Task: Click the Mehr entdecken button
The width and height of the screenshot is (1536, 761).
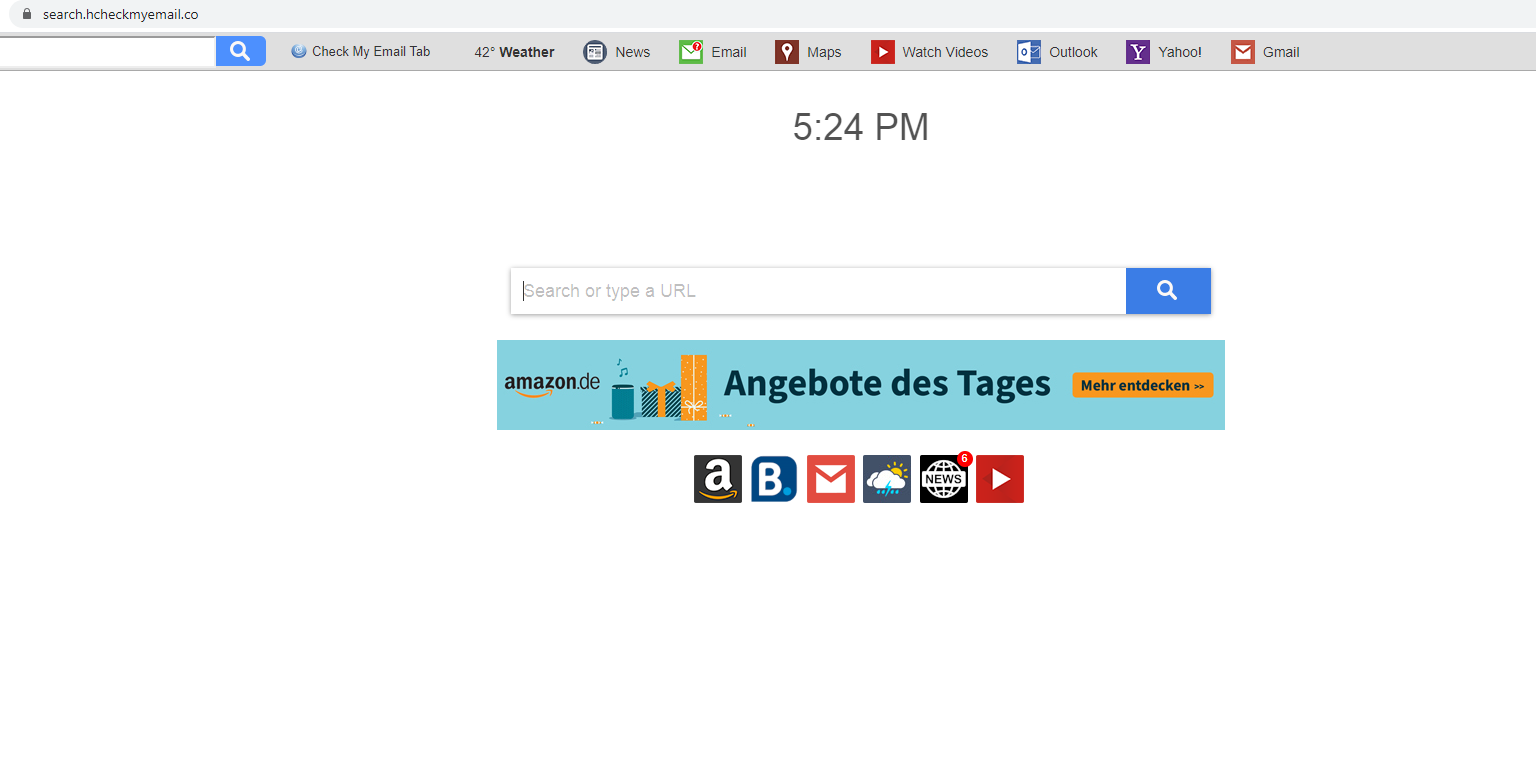Action: 1143,385
